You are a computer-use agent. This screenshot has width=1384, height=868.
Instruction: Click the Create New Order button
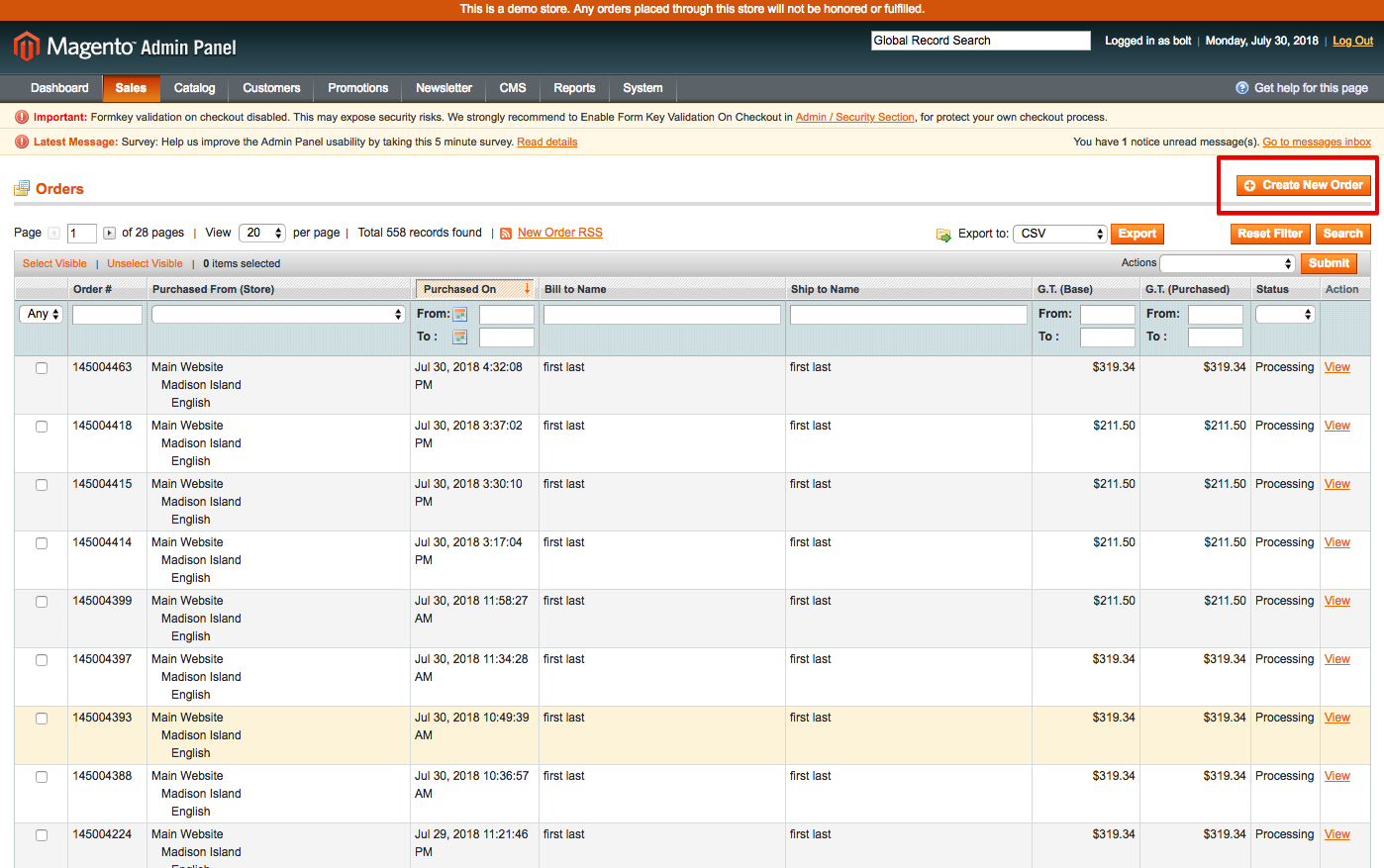(1304, 185)
